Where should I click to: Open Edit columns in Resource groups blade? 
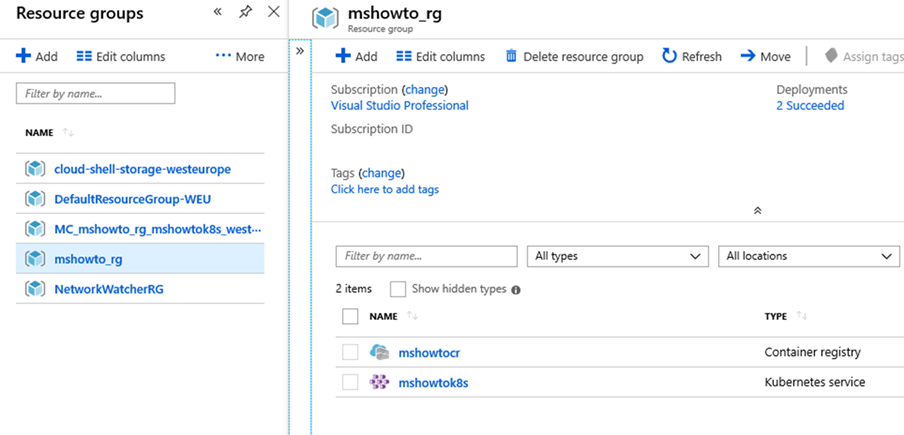tap(121, 56)
